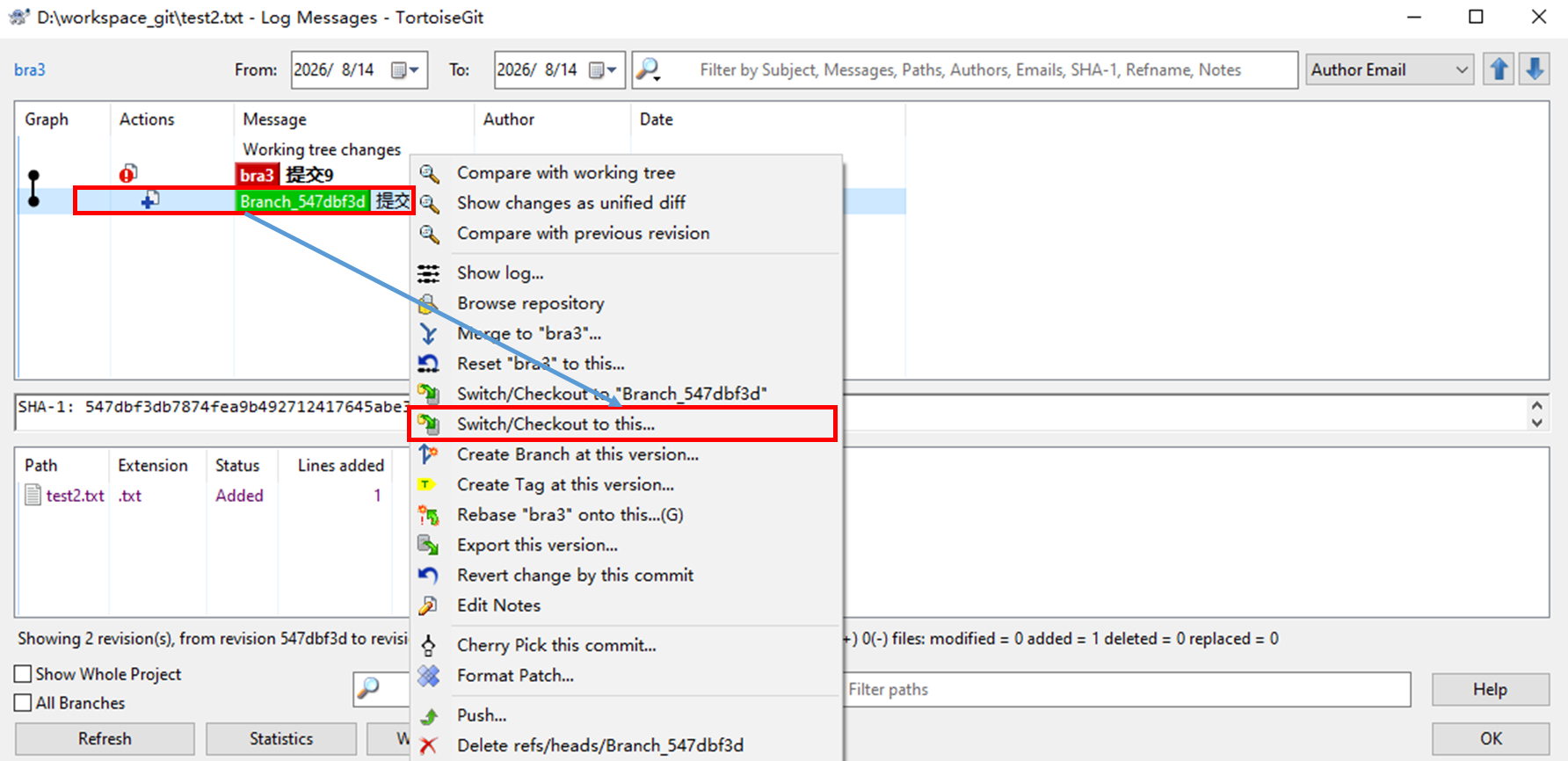Click the Format Patch icon
1568x761 pixels.
pyautogui.click(x=429, y=676)
